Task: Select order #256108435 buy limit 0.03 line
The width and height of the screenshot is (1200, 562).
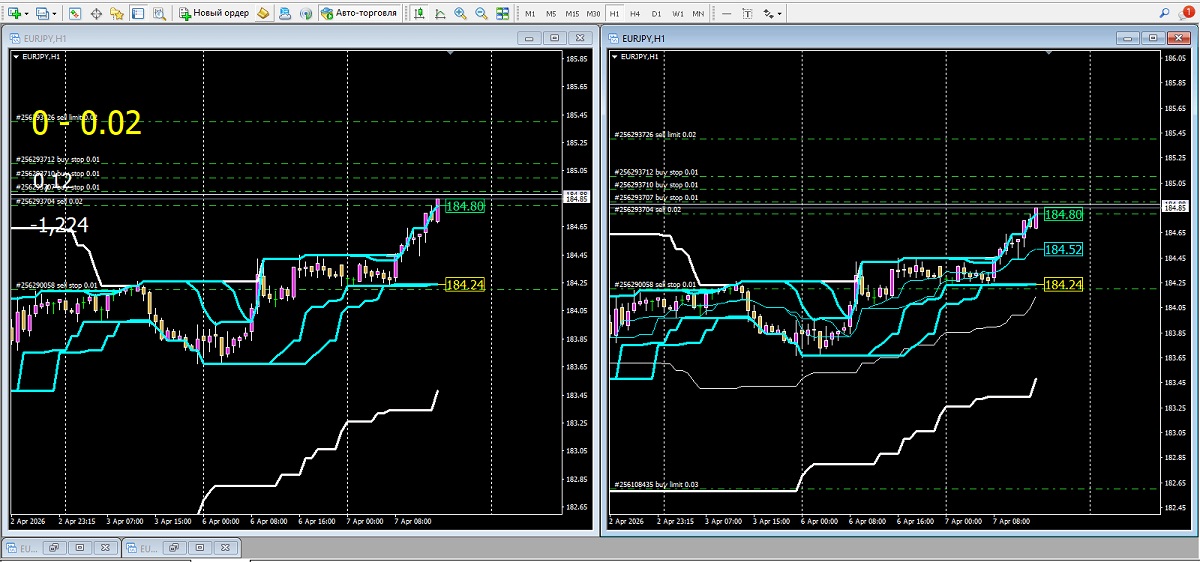Action: pyautogui.click(x=656, y=485)
